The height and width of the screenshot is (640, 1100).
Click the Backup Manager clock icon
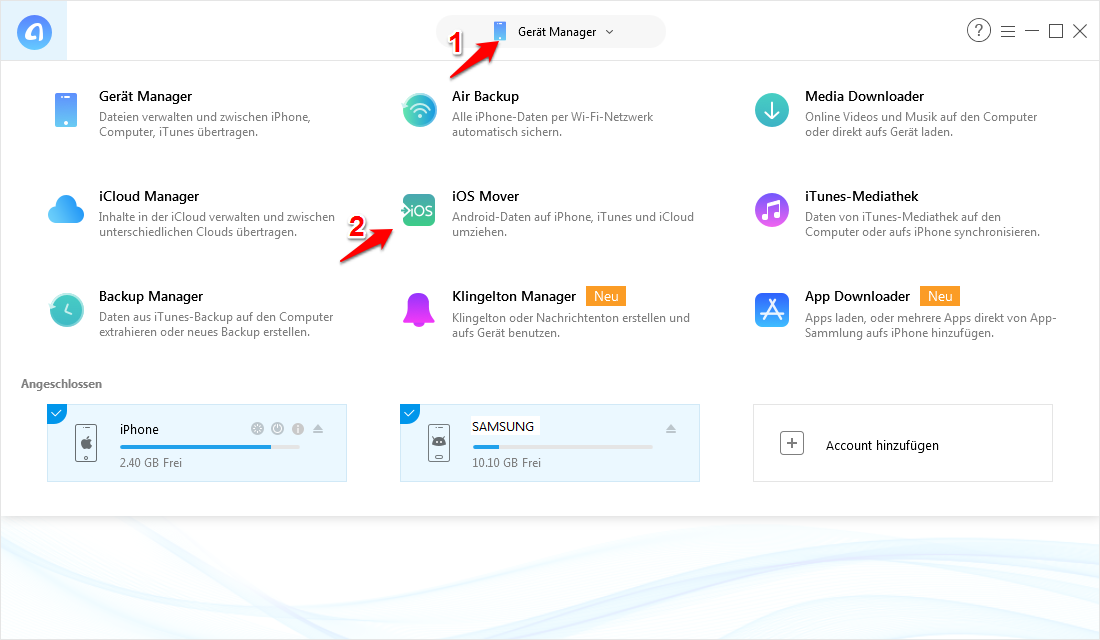tap(67, 310)
